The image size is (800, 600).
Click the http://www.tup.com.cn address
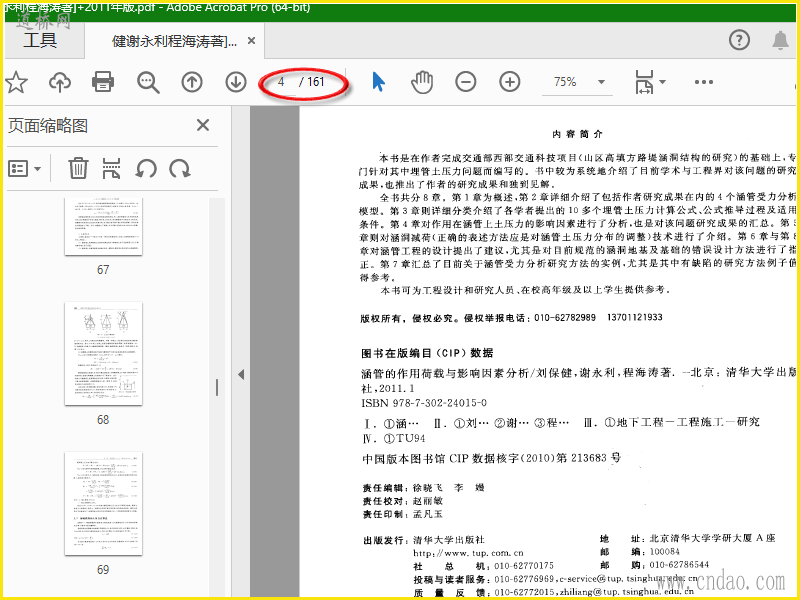pyautogui.click(x=468, y=553)
